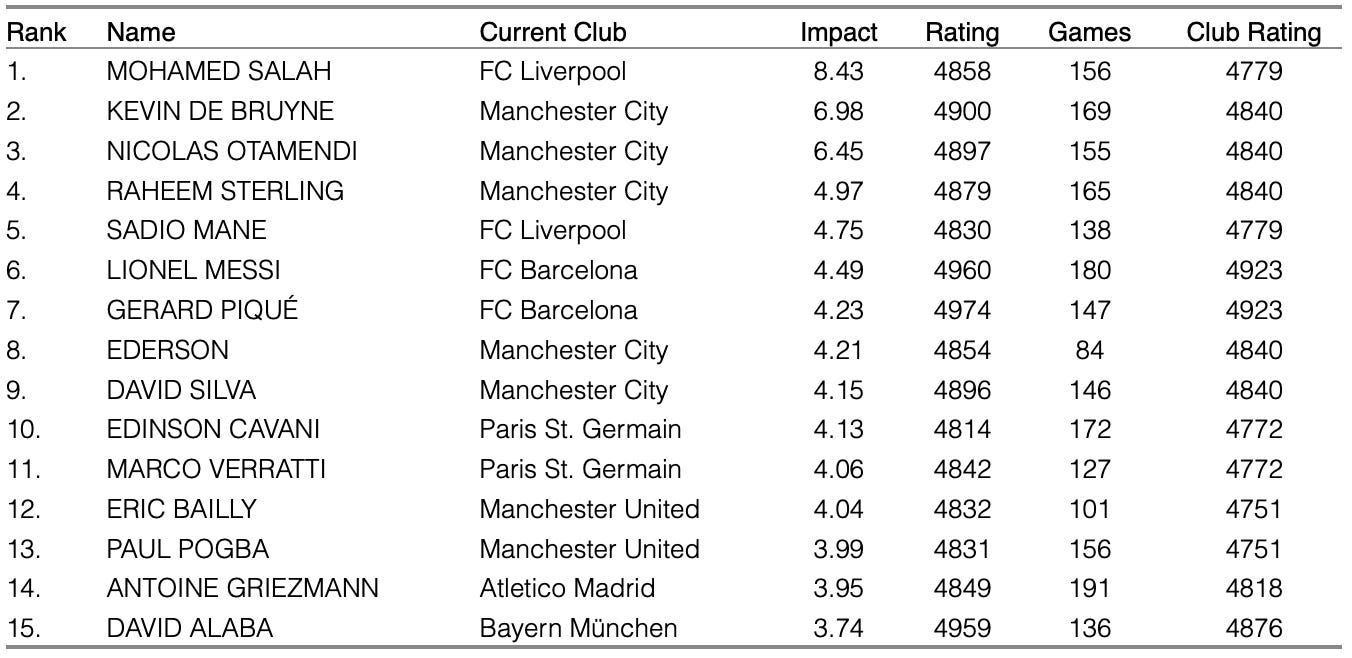This screenshot has height=658, width=1352.
Task: Select the KEVIN DE BRUYNE name cell
Action: [x=220, y=112]
